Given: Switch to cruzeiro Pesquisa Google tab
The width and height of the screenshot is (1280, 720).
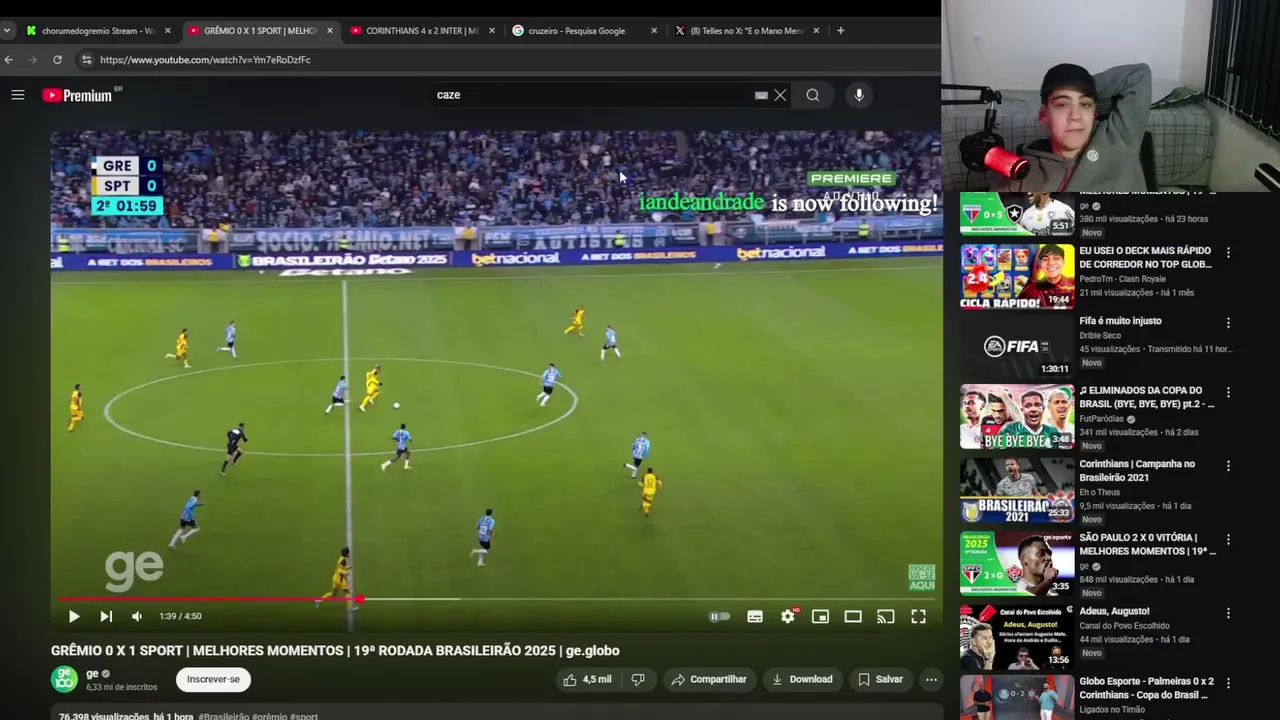Looking at the screenshot, I should [x=576, y=31].
